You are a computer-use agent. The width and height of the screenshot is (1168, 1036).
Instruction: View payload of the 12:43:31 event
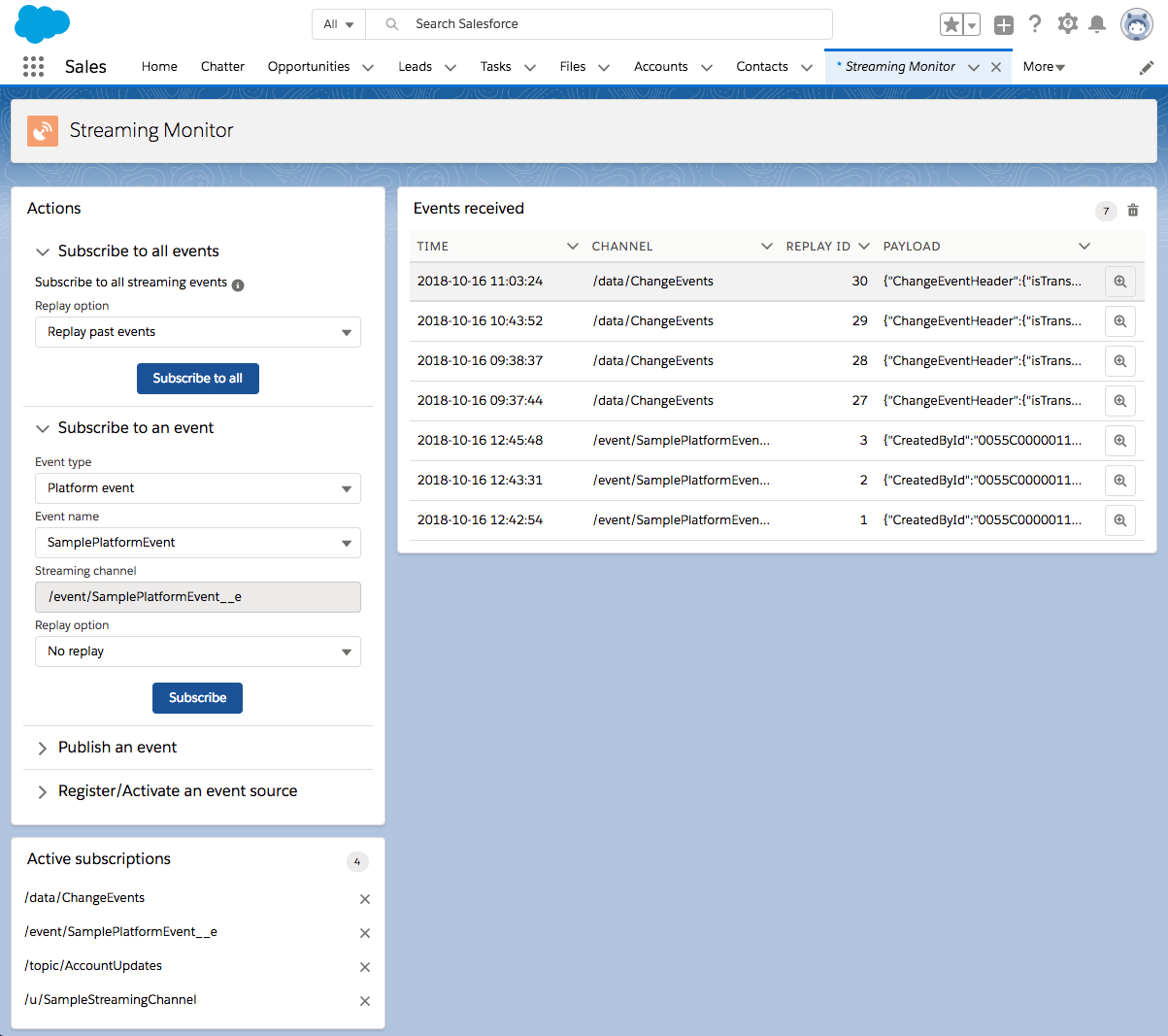pos(1120,481)
